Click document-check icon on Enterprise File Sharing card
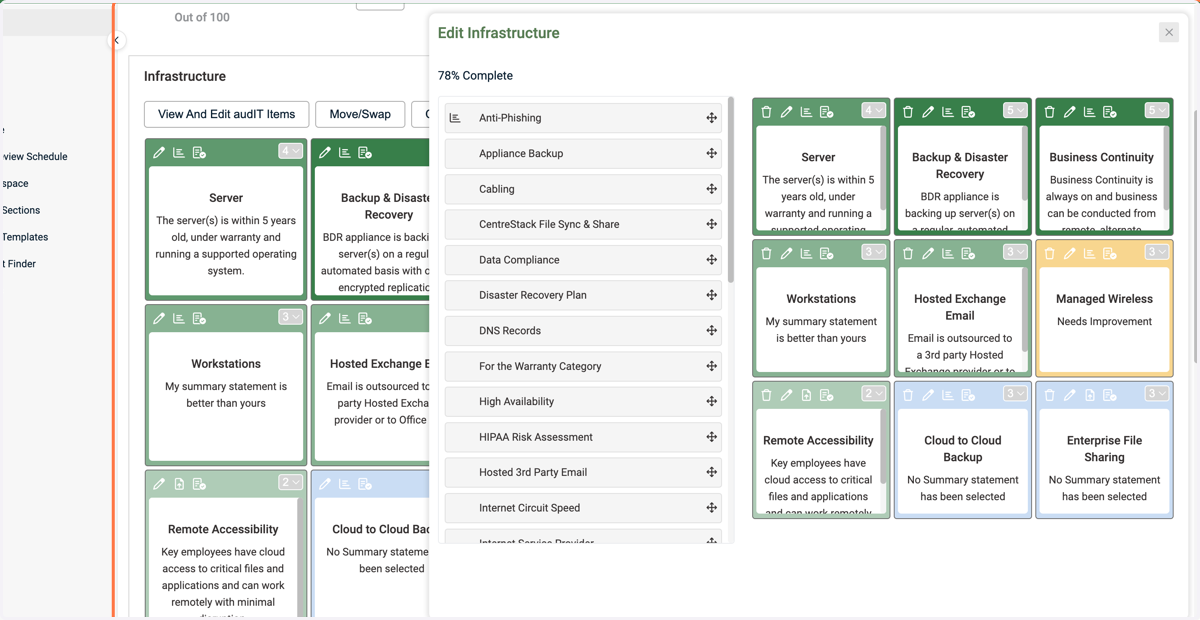Image resolution: width=1200 pixels, height=620 pixels. (x=1110, y=395)
